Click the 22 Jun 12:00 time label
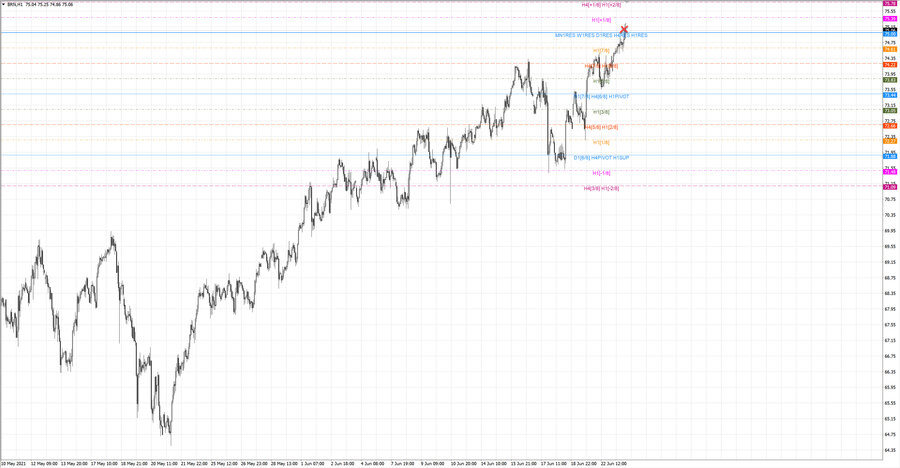Viewport: 900px width, 468px height. tap(614, 463)
